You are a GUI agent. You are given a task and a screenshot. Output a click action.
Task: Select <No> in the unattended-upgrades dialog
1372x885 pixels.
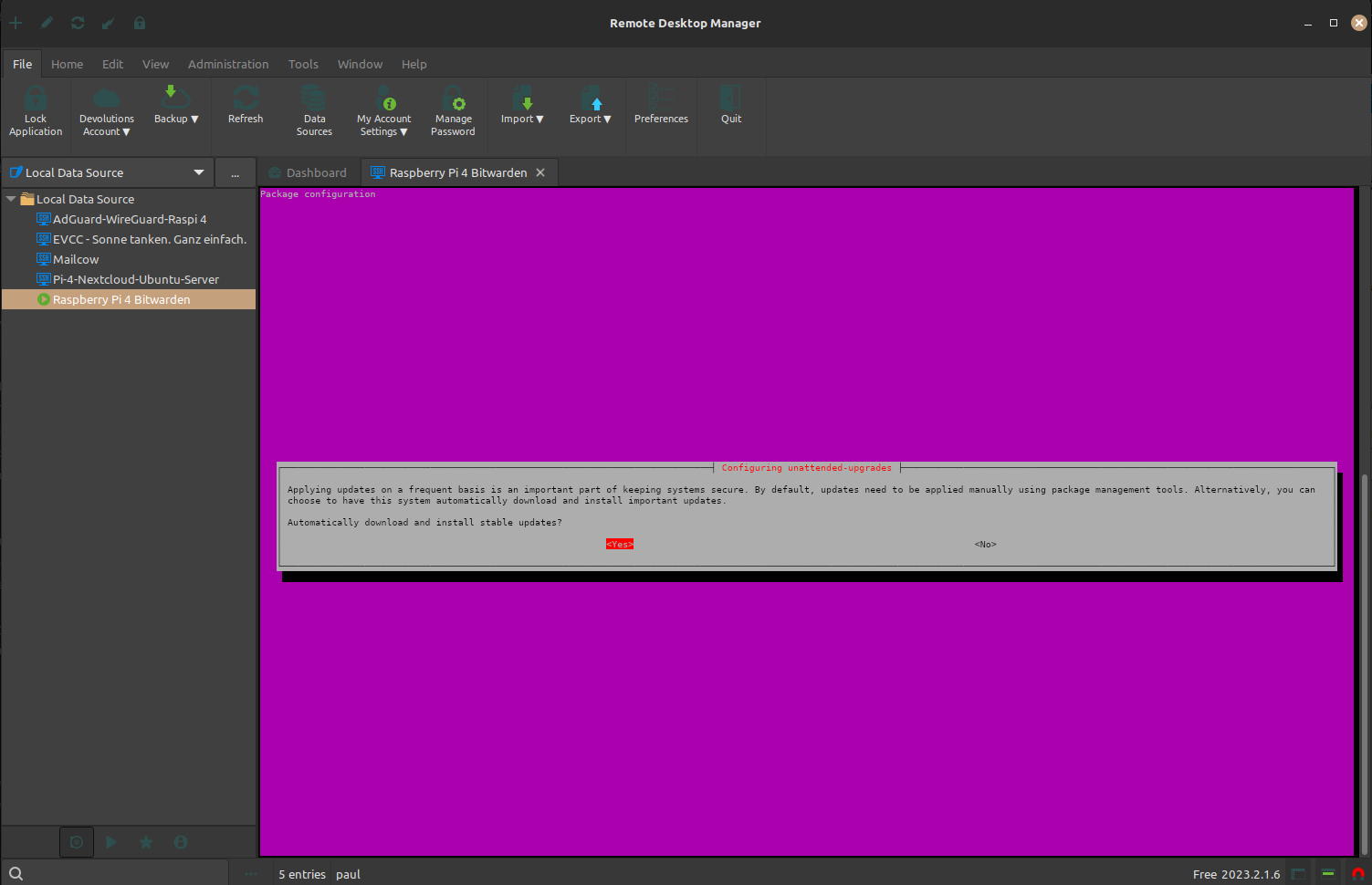985,545
